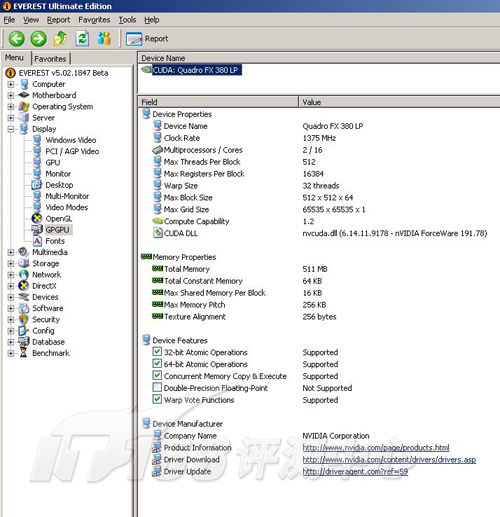Select PCI / AGP Video in tree
The height and width of the screenshot is (517, 500).
[72, 151]
